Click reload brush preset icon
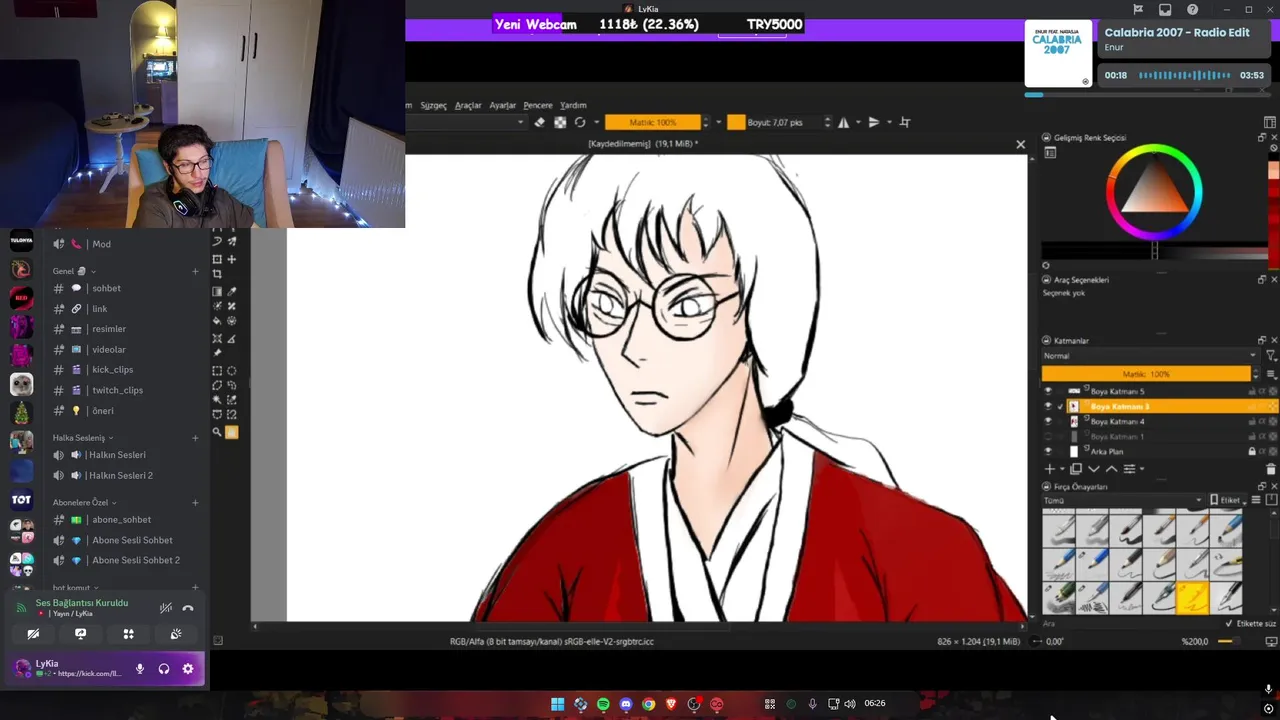Viewport: 1280px width, 720px height. pyautogui.click(x=580, y=122)
